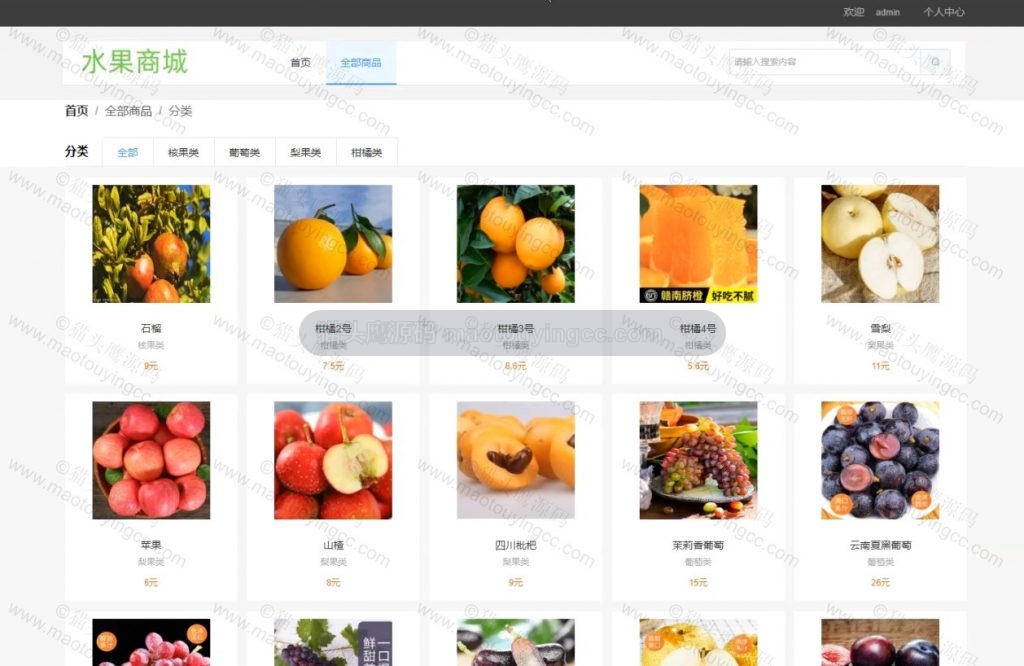Click the 四川枇杷 product name
The height and width of the screenshot is (666, 1024).
click(515, 545)
